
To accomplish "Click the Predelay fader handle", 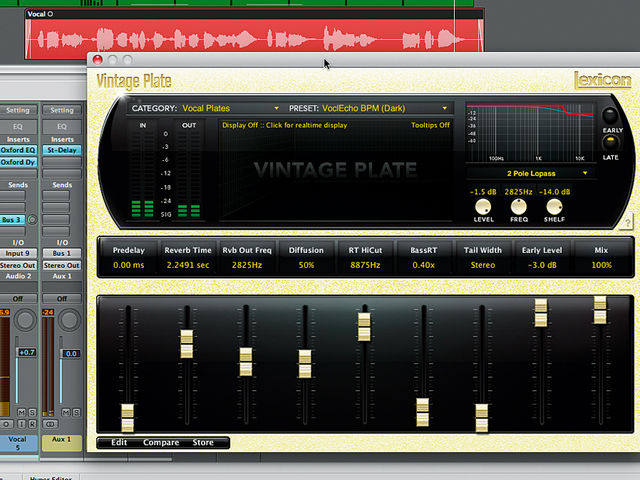I will pyautogui.click(x=128, y=418).
